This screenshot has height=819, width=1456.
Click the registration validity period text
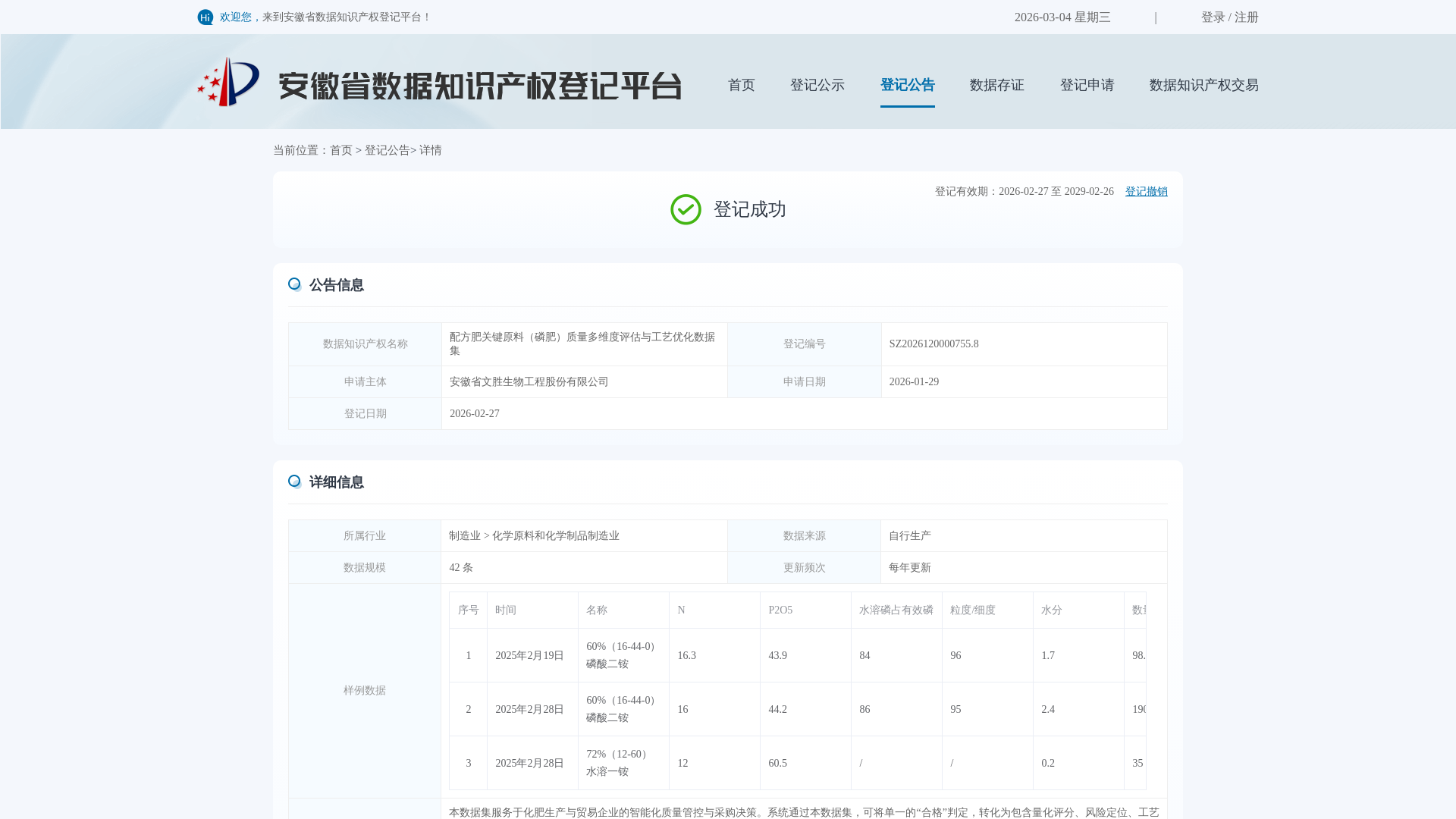point(1024,192)
